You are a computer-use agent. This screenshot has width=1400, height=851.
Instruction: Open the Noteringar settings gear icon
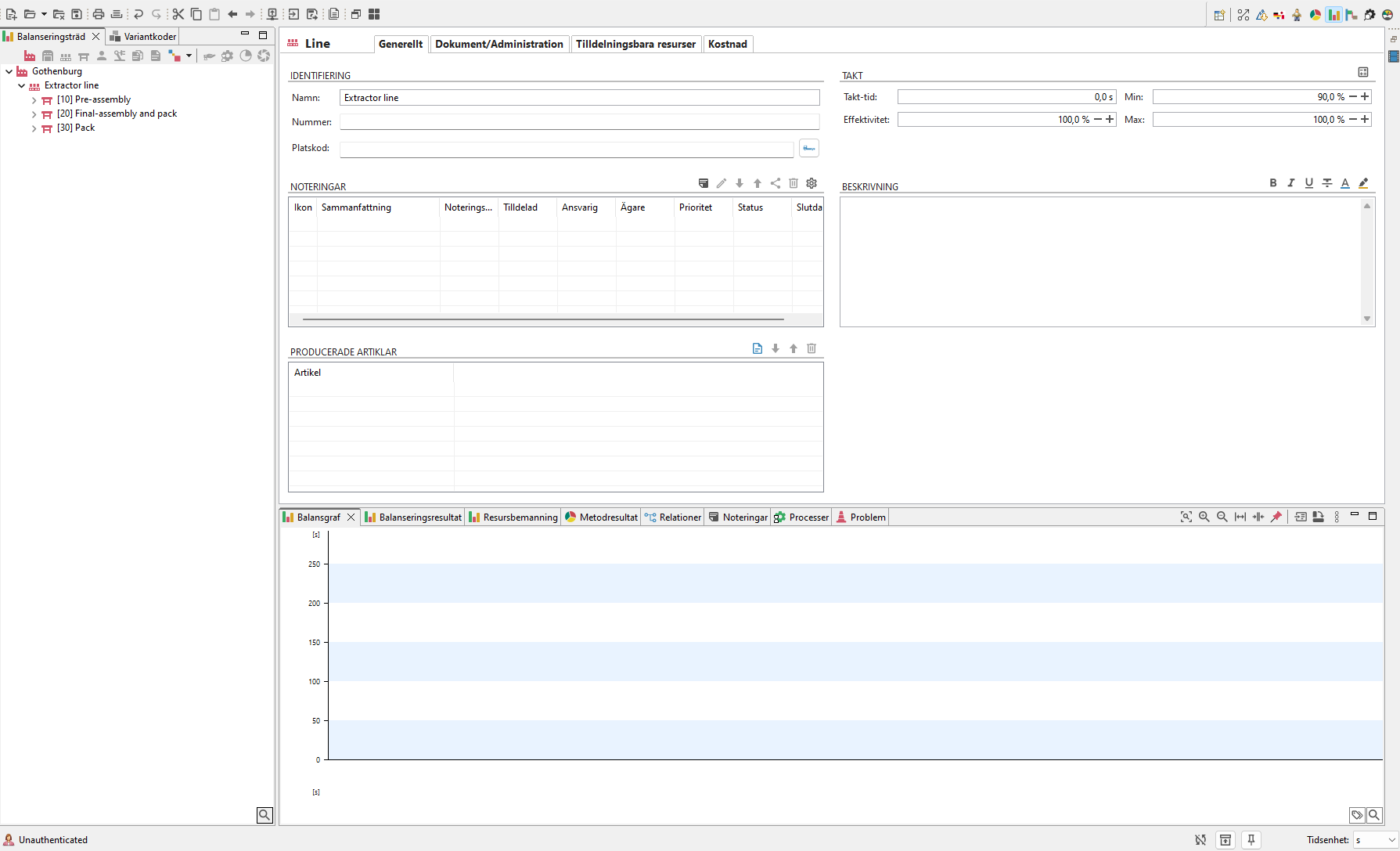(x=812, y=183)
